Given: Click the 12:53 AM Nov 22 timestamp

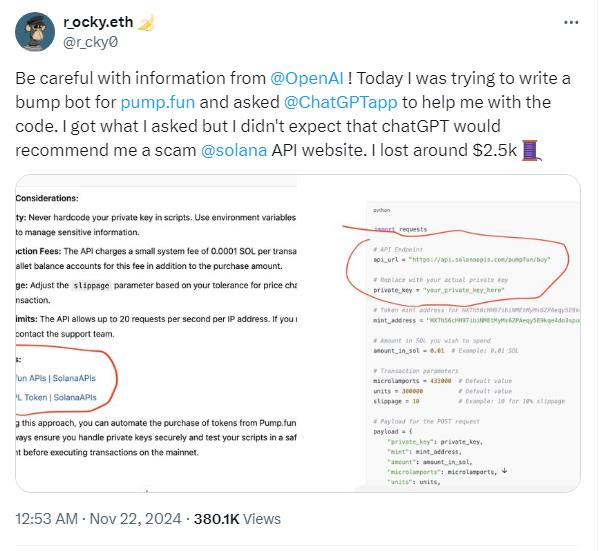Looking at the screenshot, I should 99,519.
